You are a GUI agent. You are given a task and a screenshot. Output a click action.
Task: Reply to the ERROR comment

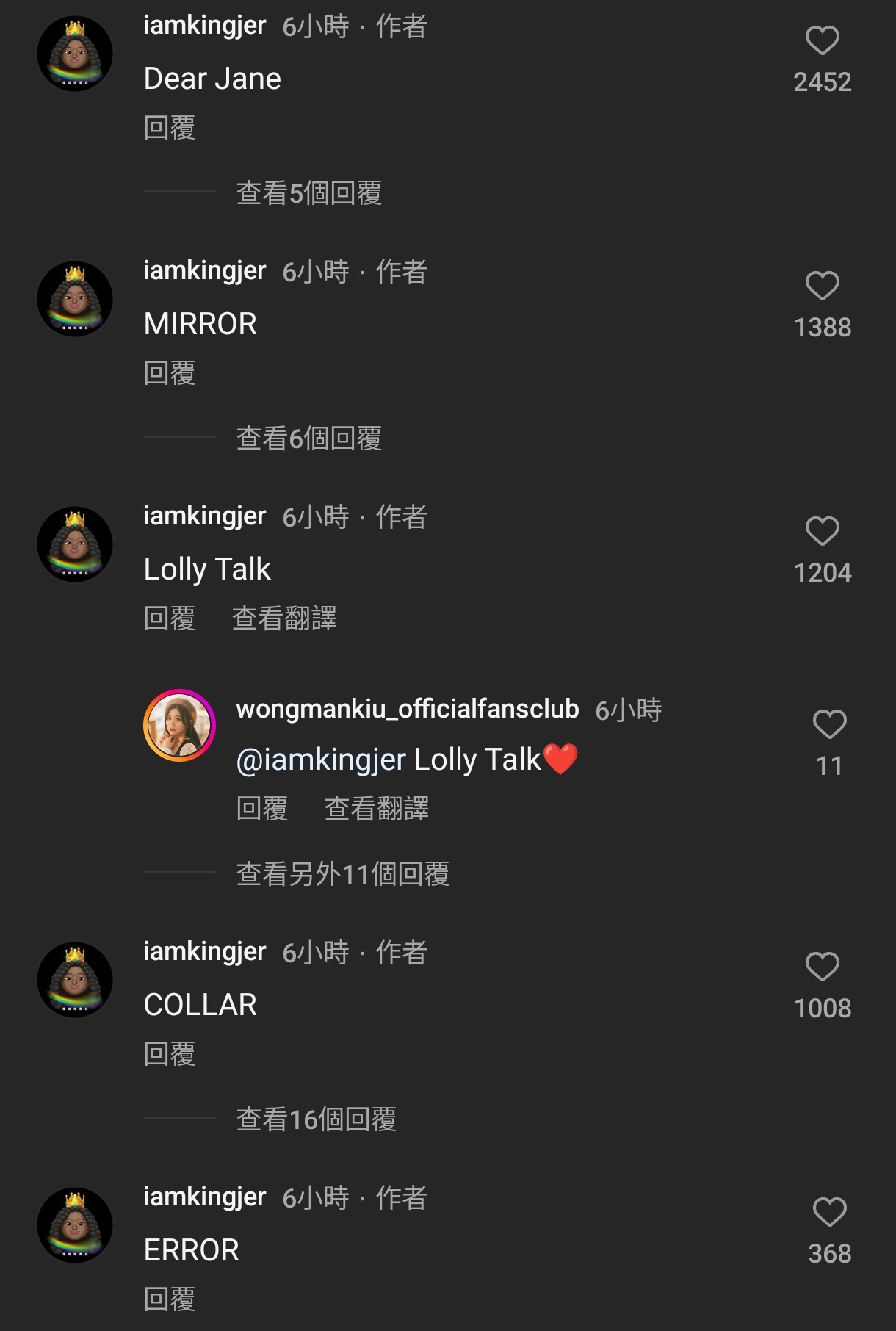tap(170, 1299)
